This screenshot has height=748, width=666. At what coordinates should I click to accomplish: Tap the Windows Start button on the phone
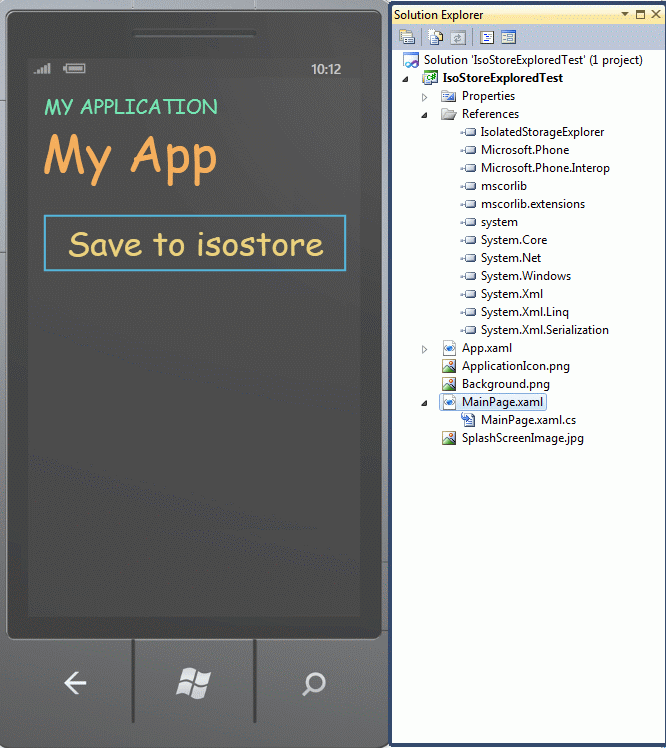coord(193,683)
